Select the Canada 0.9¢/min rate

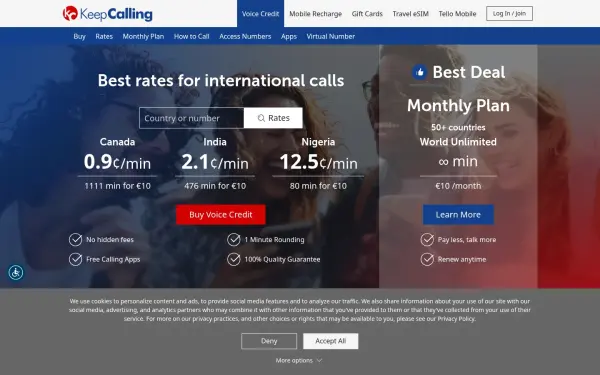(117, 161)
